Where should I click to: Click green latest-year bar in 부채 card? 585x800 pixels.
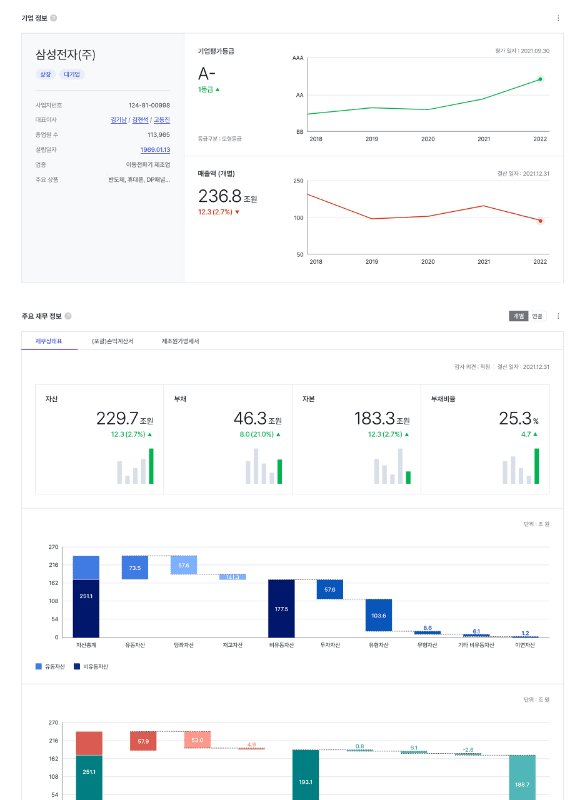tap(279, 471)
